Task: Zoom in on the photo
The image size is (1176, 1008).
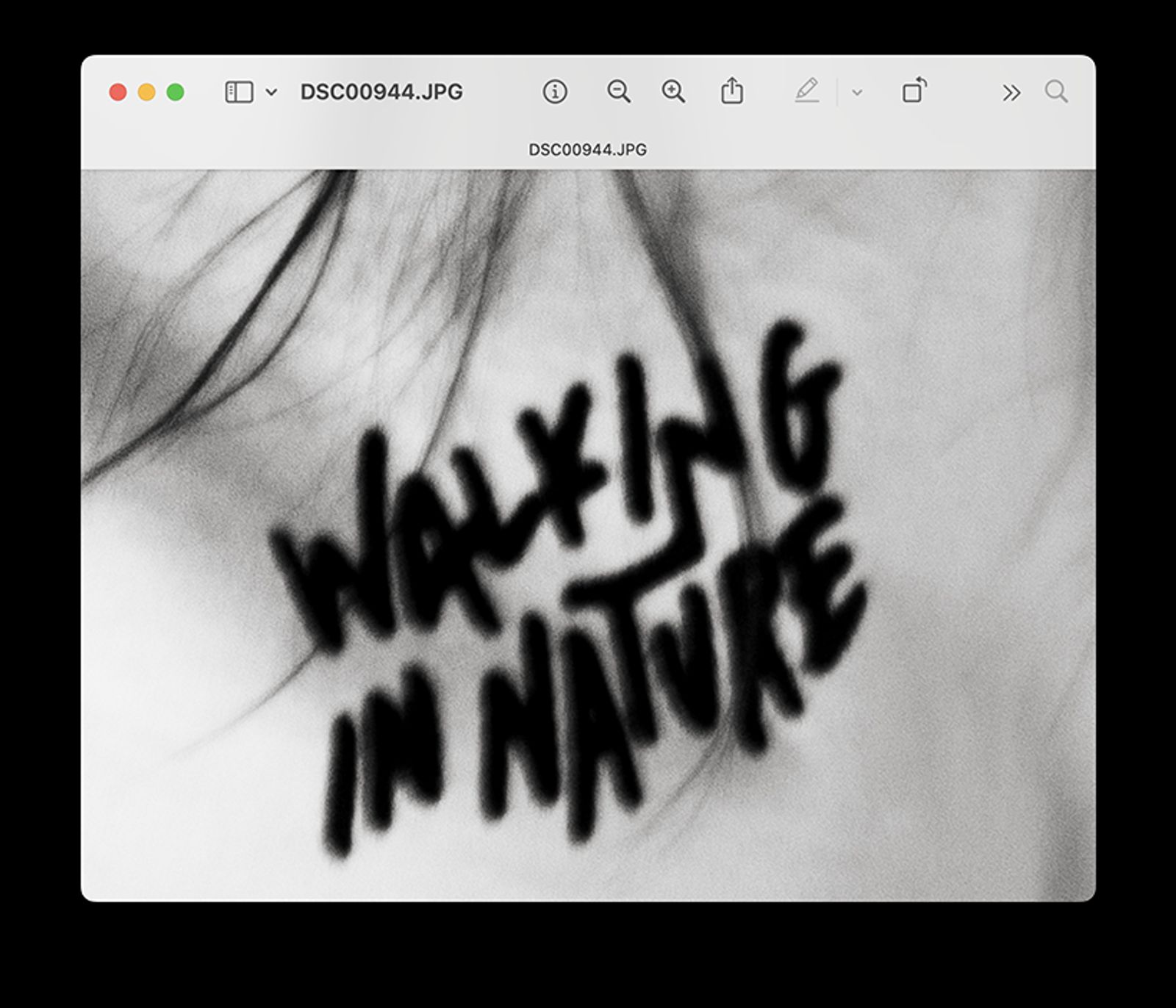Action: (x=673, y=92)
